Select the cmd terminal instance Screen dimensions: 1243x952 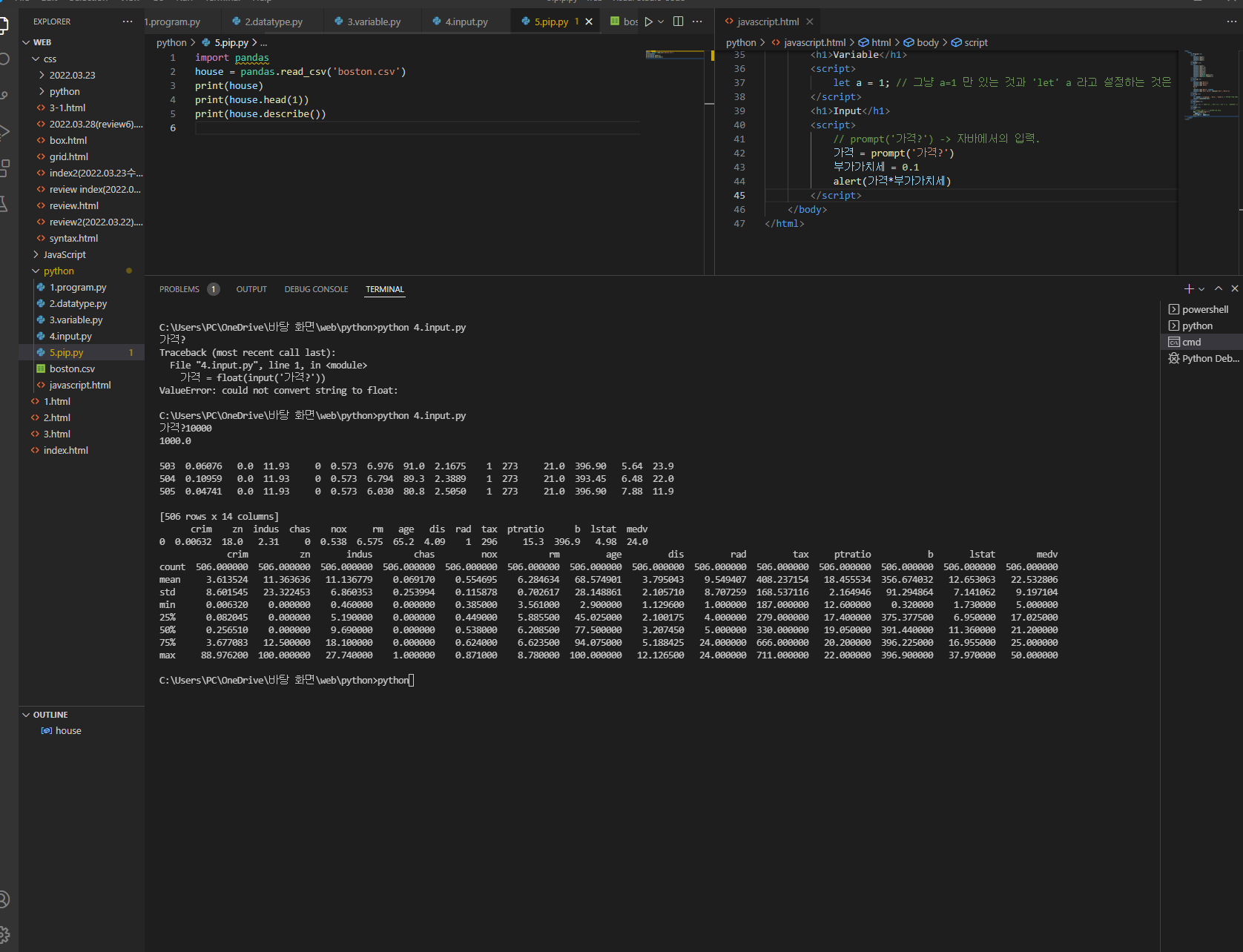(1201, 342)
